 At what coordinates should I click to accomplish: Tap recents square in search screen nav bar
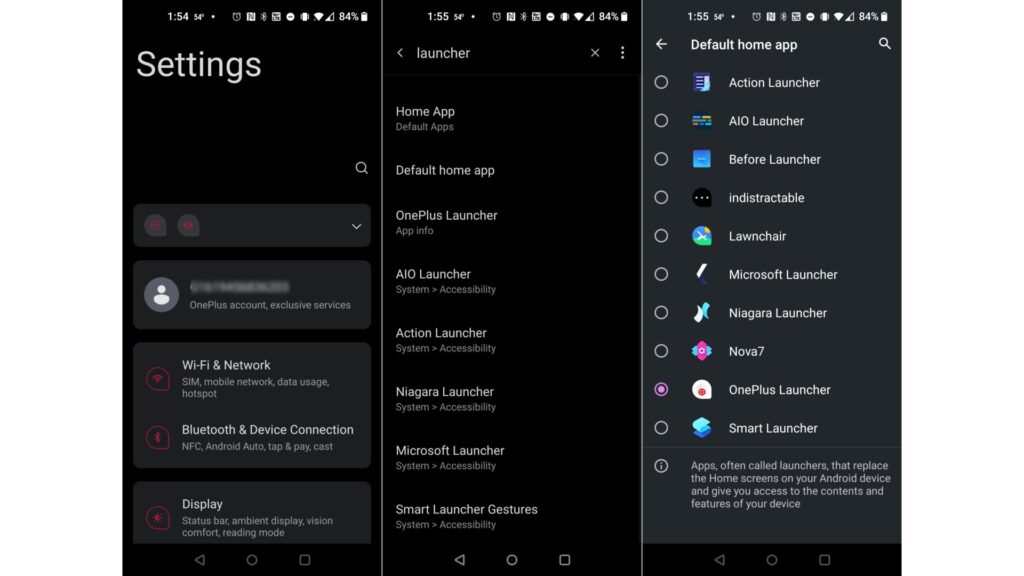[x=565, y=560]
